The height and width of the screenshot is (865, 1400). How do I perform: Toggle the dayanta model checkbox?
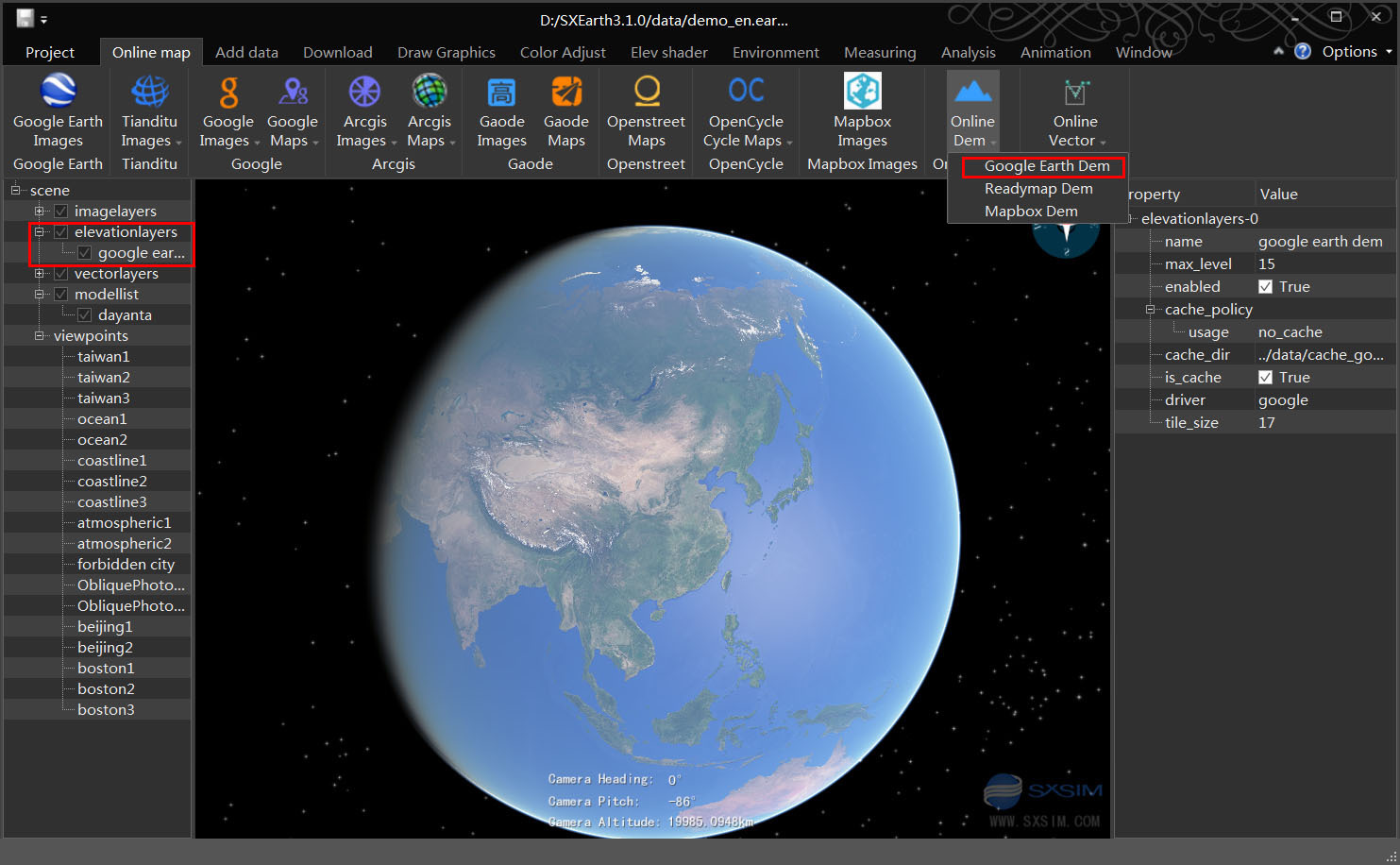point(85,315)
